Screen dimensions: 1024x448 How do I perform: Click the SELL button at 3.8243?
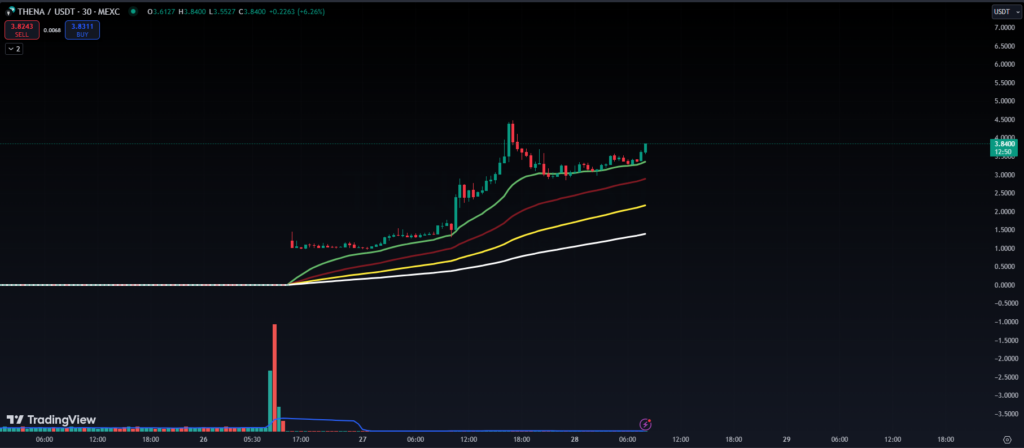pyautogui.click(x=22, y=29)
